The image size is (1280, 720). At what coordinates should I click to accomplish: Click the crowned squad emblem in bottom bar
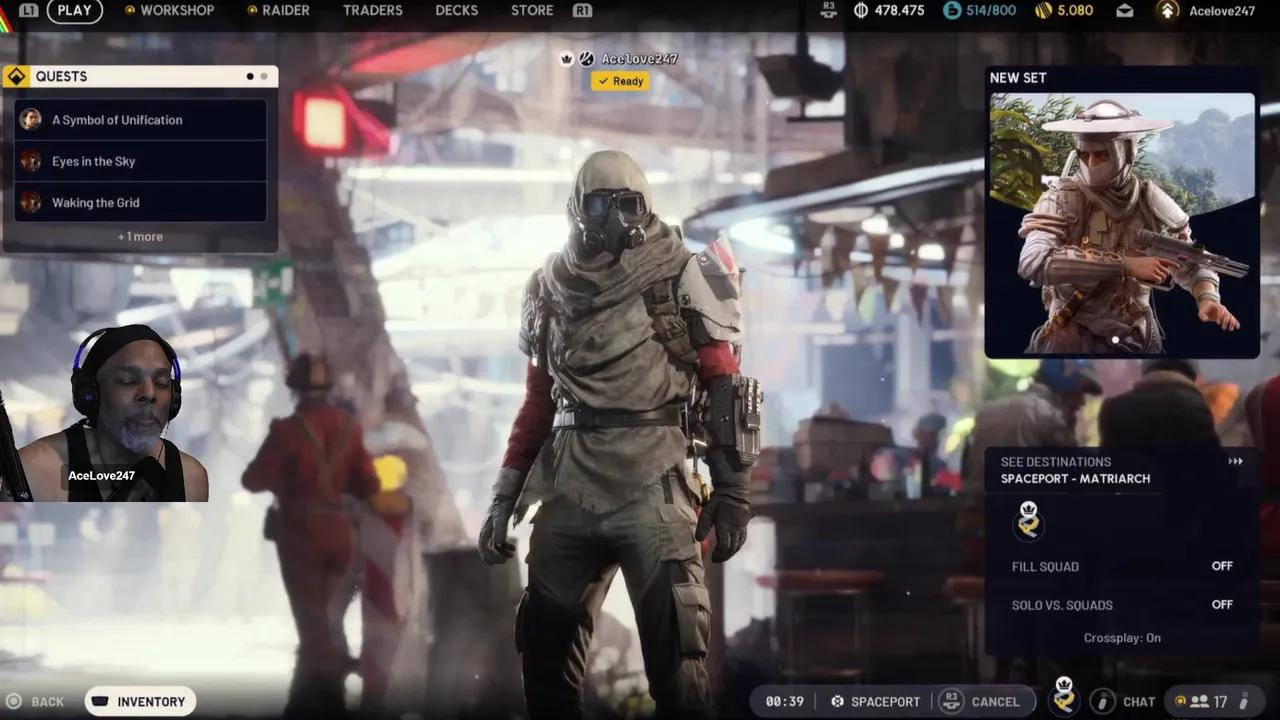pos(1064,697)
